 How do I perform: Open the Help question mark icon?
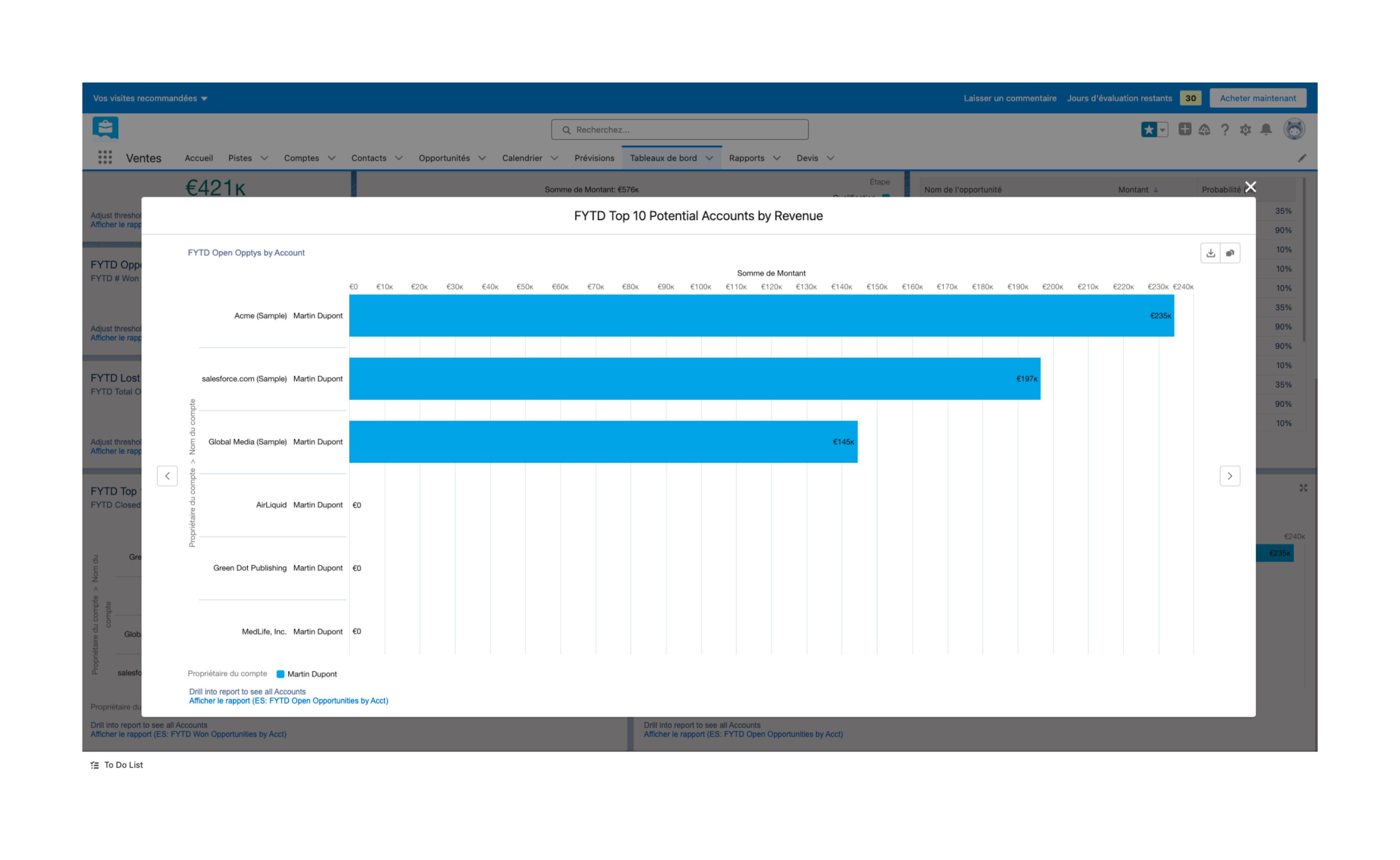pyautogui.click(x=1225, y=130)
